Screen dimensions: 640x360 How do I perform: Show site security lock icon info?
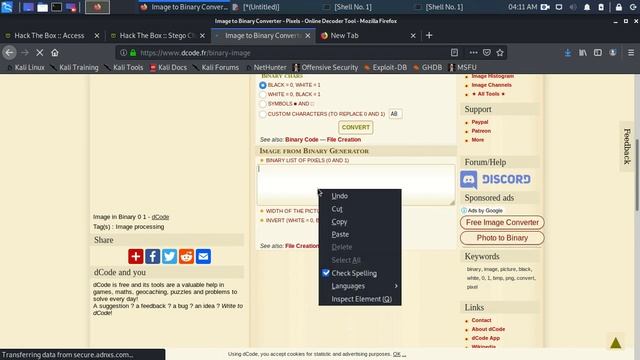(x=133, y=53)
